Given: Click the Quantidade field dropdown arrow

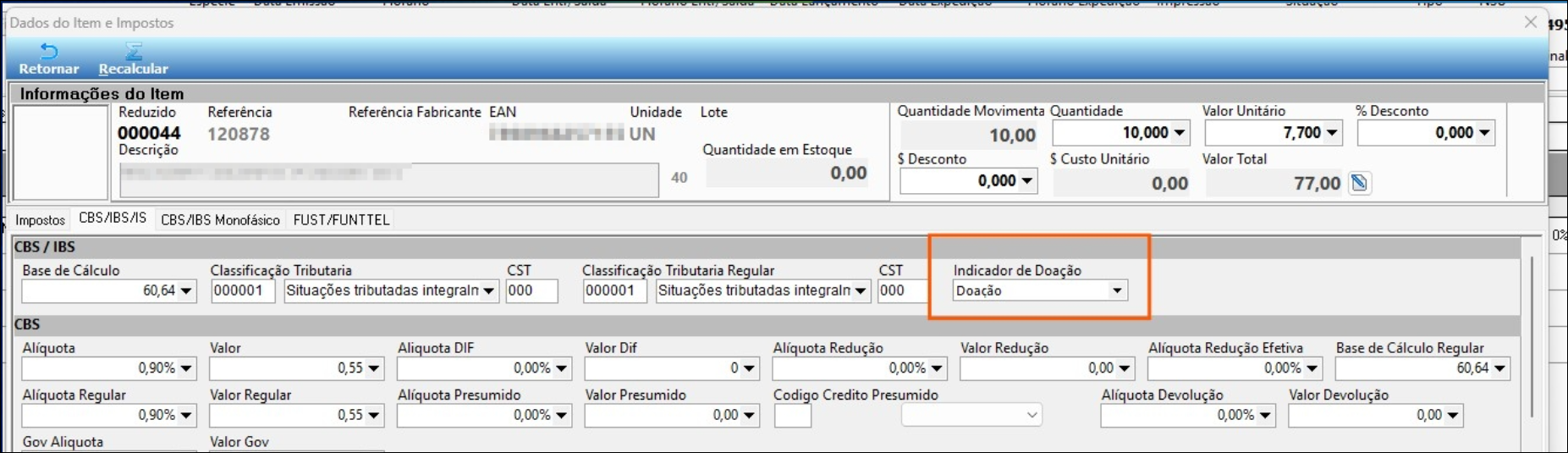Looking at the screenshot, I should (x=1180, y=133).
